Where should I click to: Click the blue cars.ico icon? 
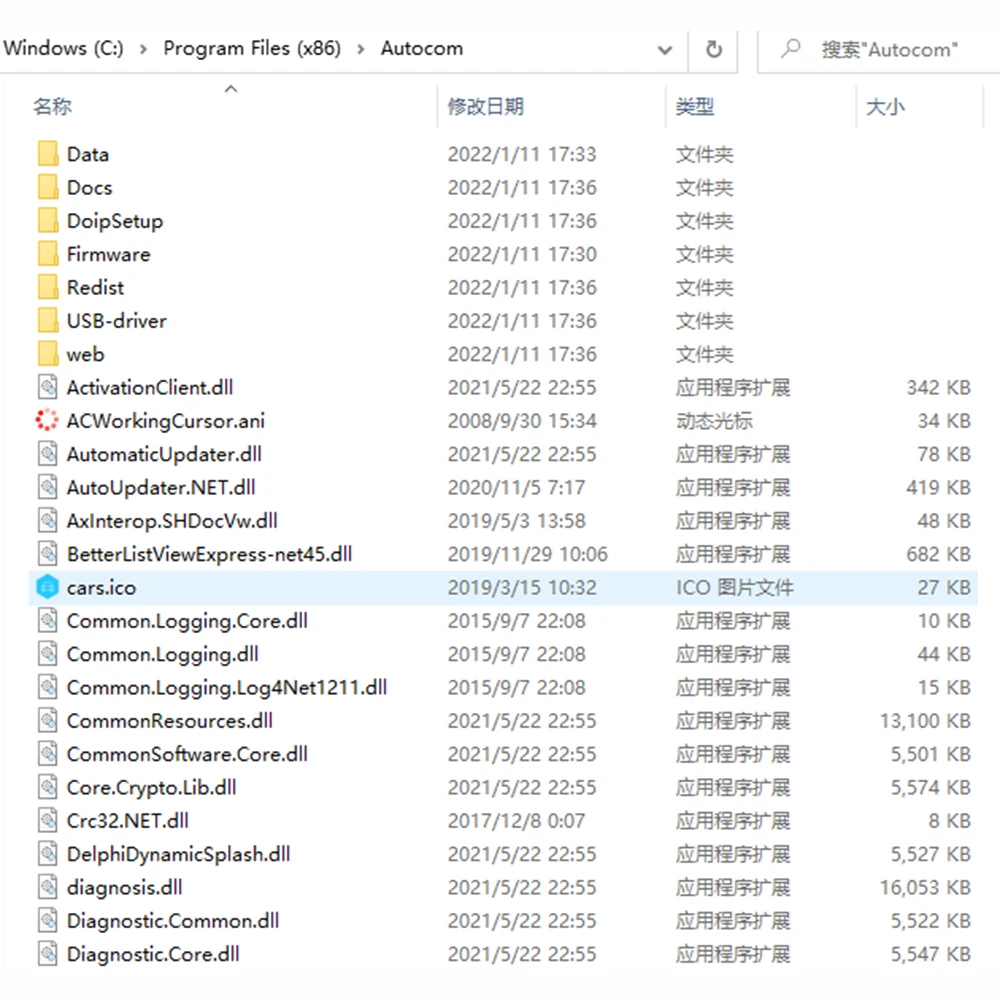(x=47, y=587)
